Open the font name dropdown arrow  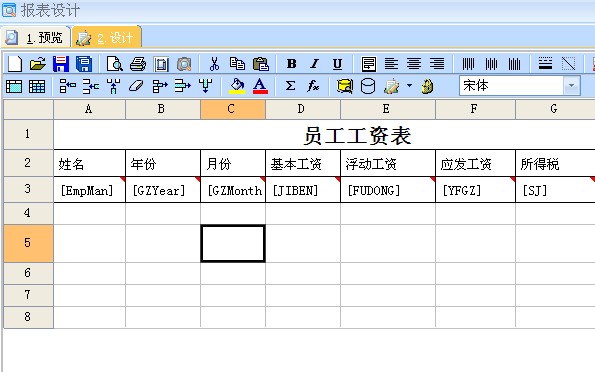(571, 86)
